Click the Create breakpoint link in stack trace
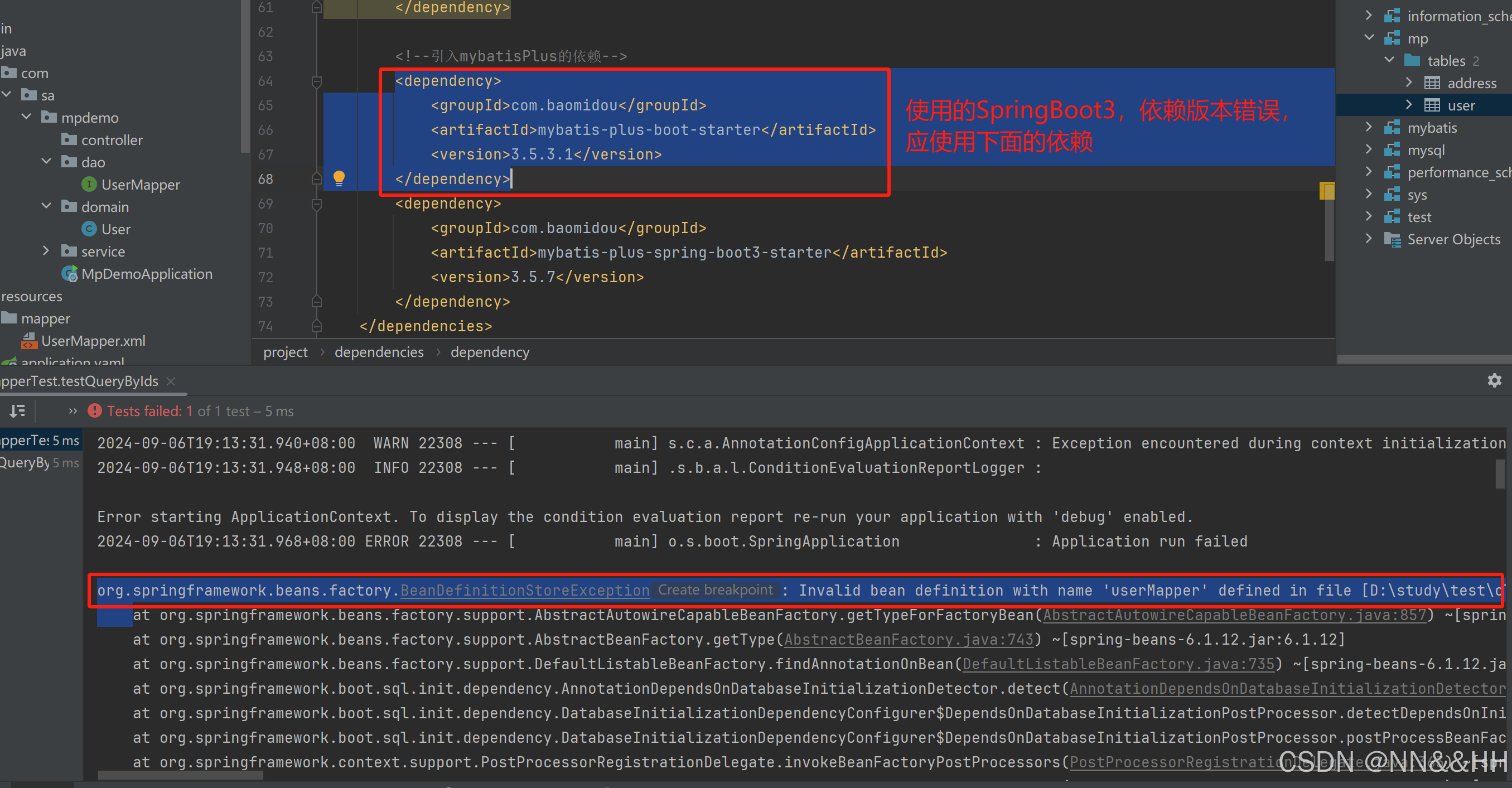 [x=715, y=590]
